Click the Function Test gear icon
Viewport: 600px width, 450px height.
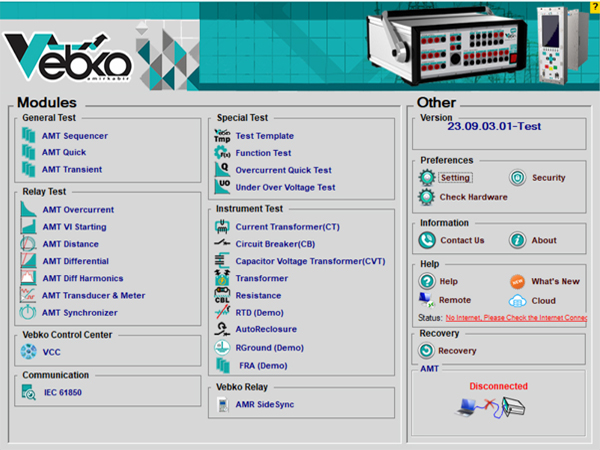point(222,153)
